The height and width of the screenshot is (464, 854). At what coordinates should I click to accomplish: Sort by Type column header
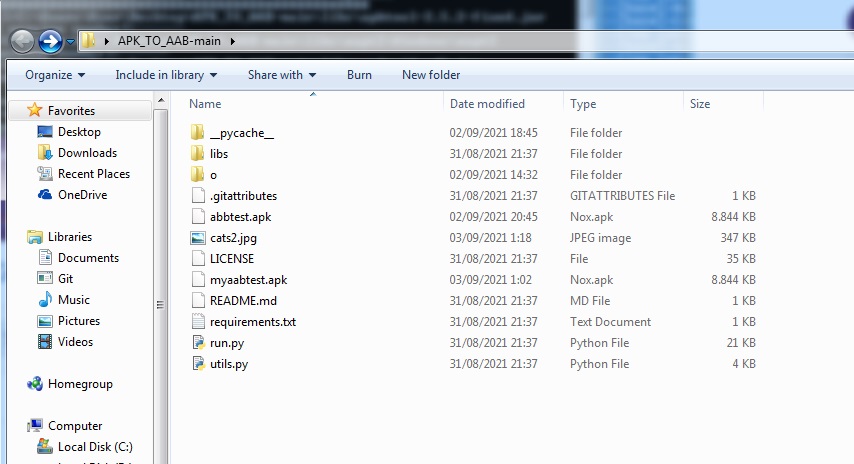(x=583, y=103)
